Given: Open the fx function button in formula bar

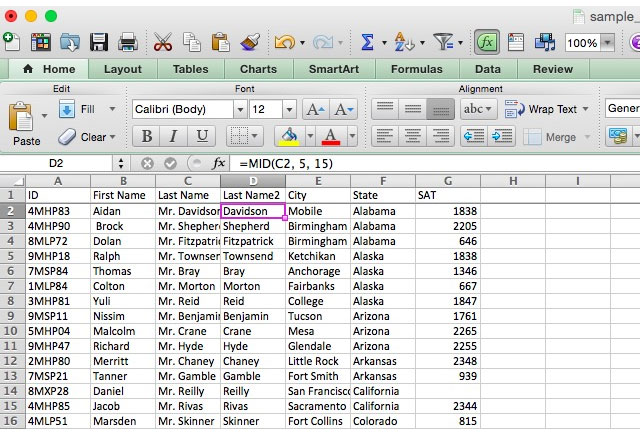Looking at the screenshot, I should [x=218, y=164].
